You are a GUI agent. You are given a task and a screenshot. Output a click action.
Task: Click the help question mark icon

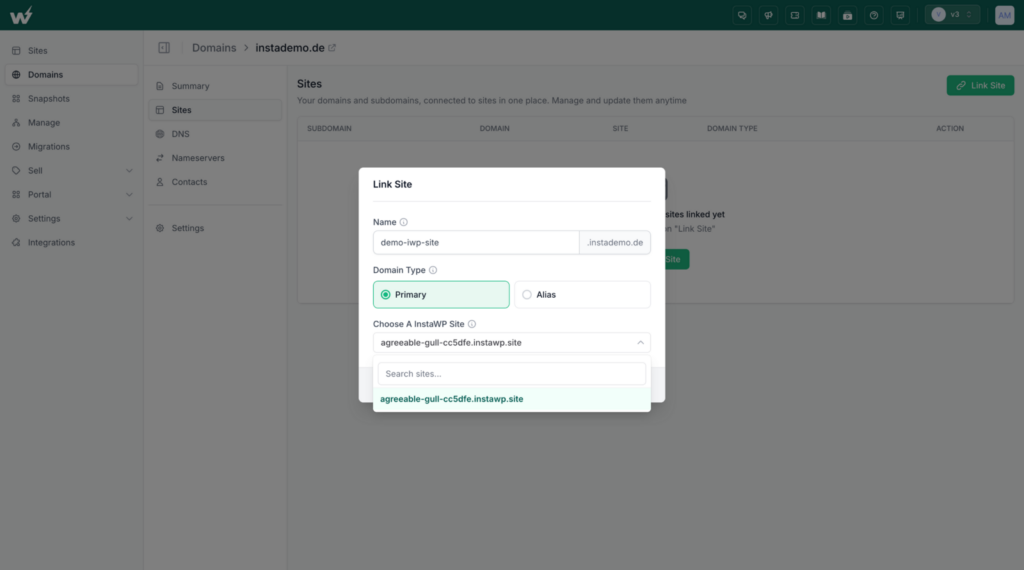pos(874,15)
